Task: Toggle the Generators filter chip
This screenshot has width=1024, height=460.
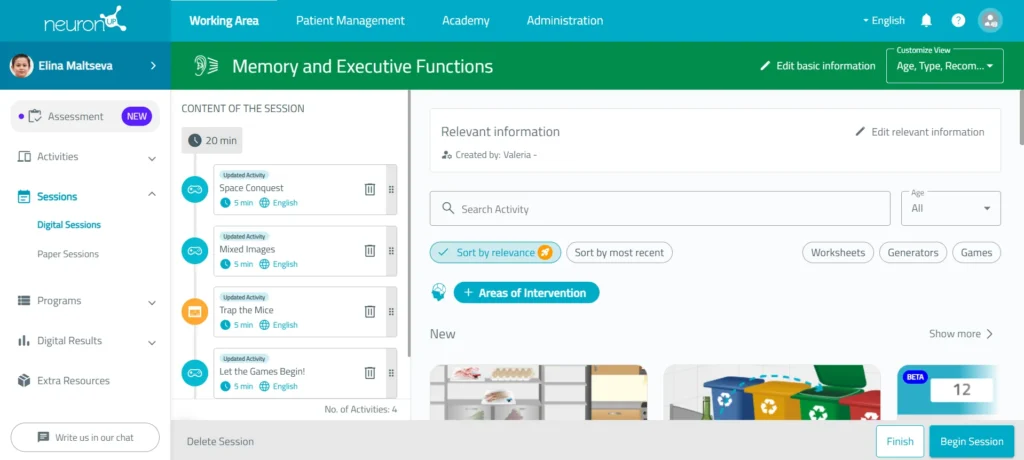Action: click(x=913, y=252)
